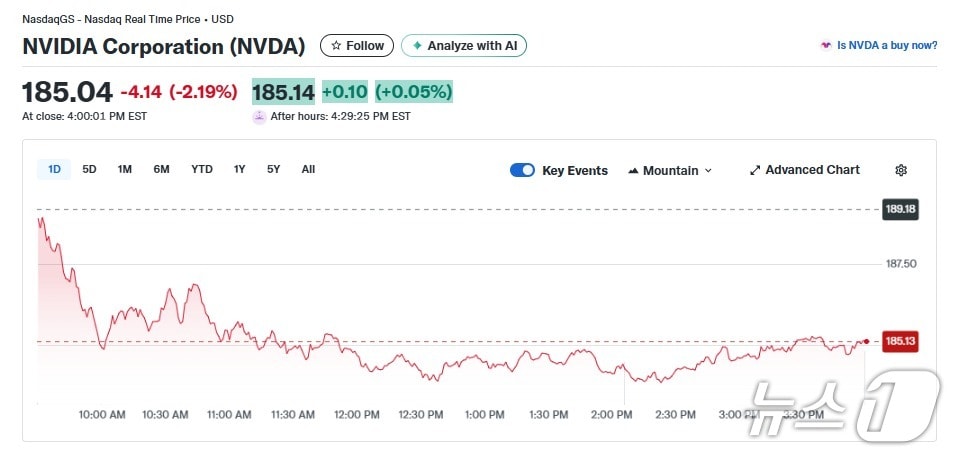Screen dimensions: 955x457
Task: Toggle the Key Events switch
Action: coord(522,170)
